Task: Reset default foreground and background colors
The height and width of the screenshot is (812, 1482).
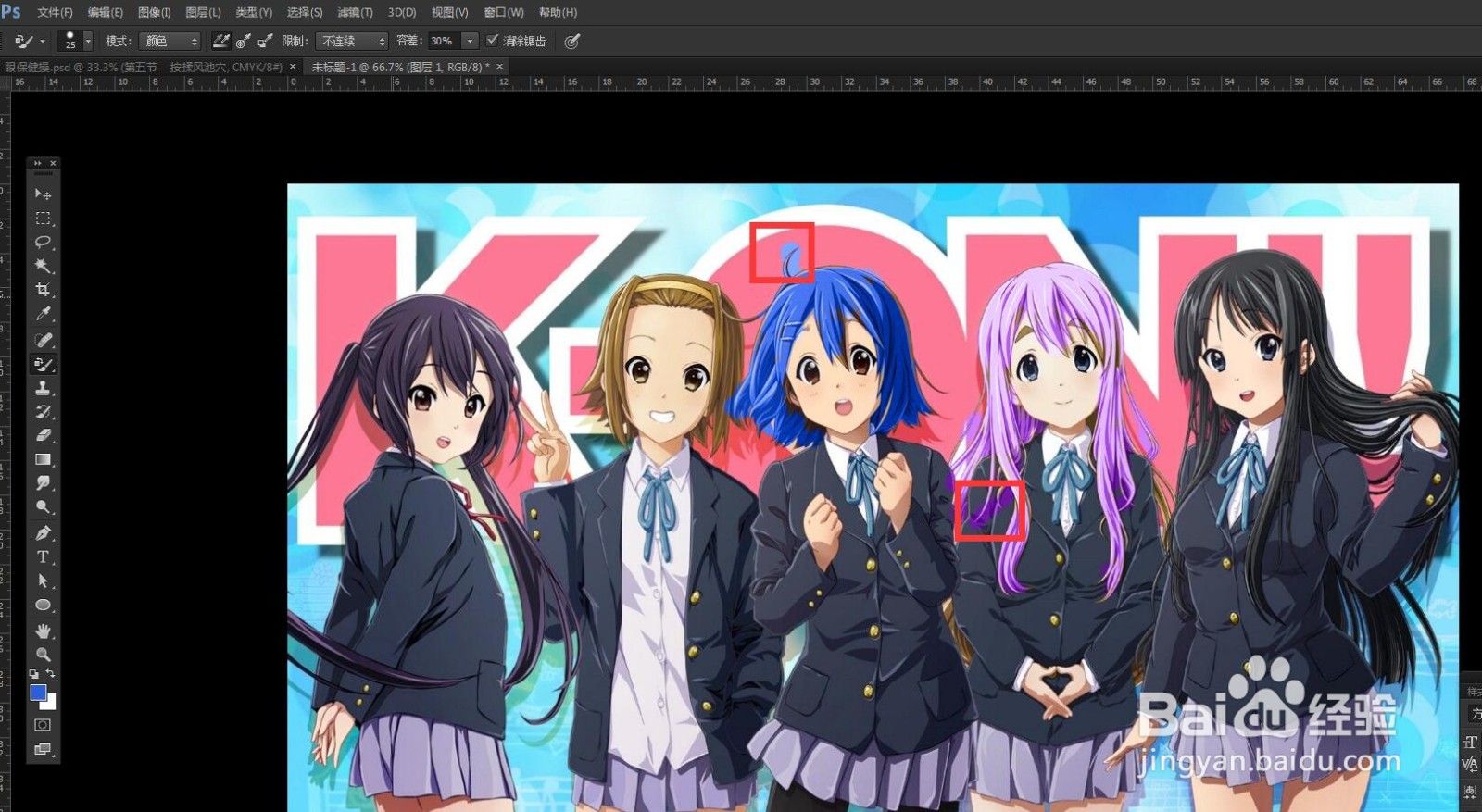Action: 34,674
